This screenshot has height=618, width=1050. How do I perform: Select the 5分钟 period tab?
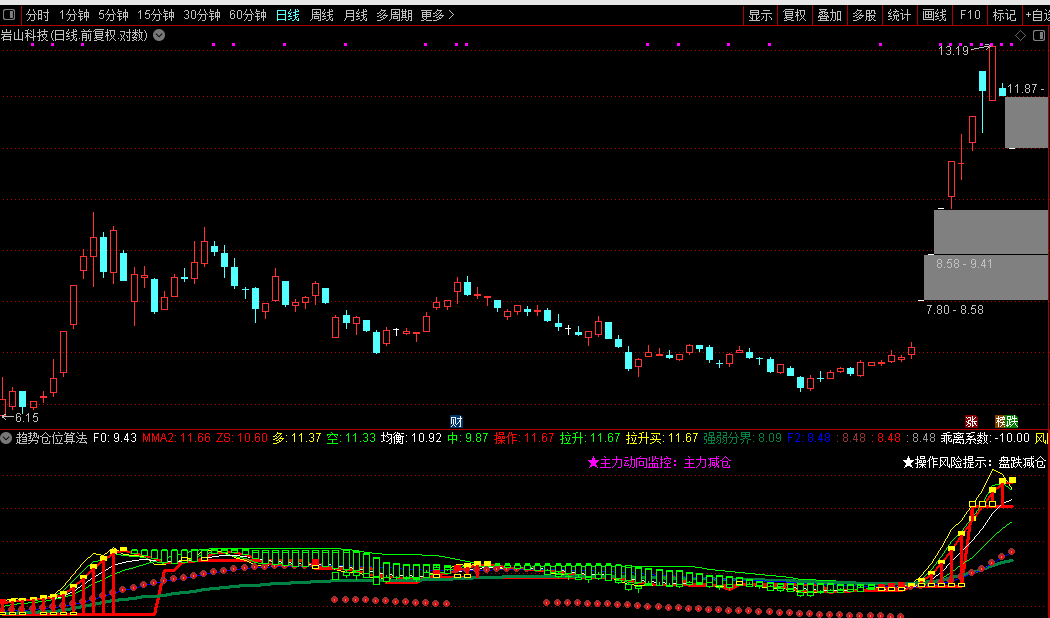[x=113, y=15]
